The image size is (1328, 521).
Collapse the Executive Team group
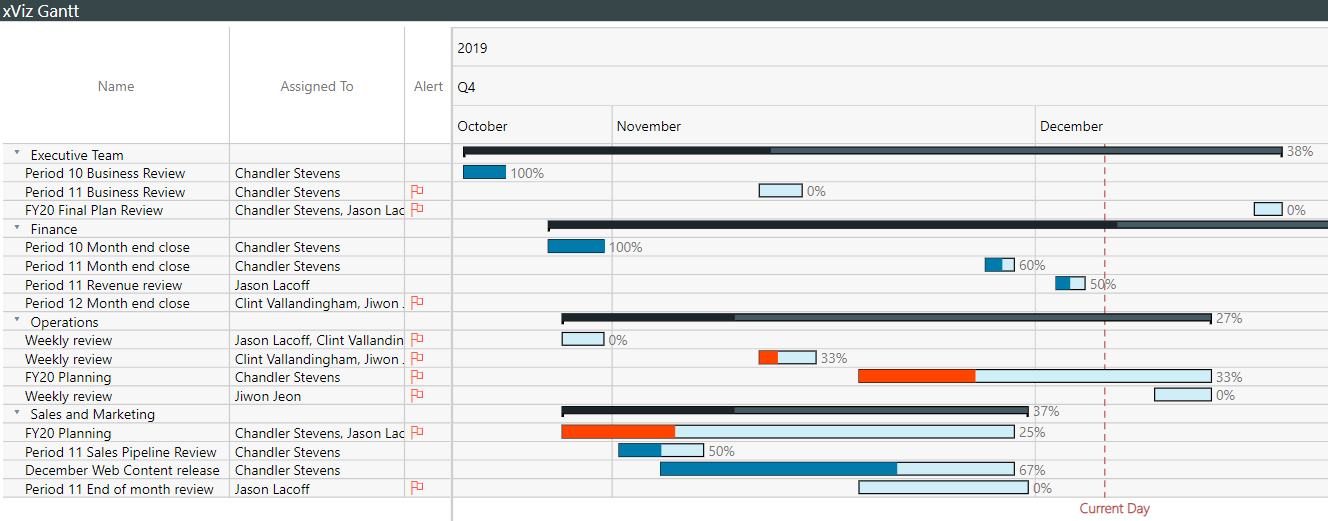pyautogui.click(x=17, y=154)
